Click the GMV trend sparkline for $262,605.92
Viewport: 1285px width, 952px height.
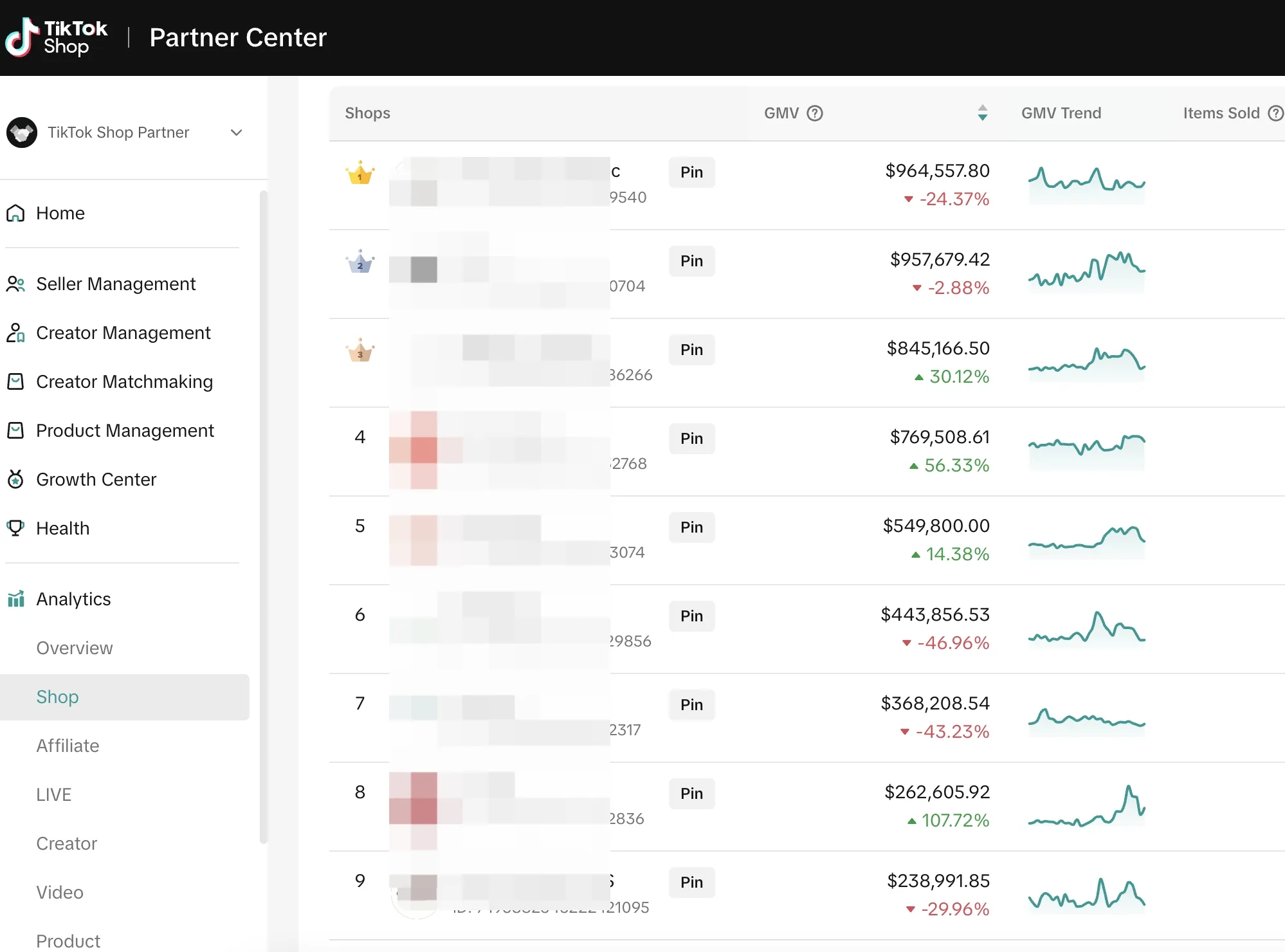pos(1087,807)
